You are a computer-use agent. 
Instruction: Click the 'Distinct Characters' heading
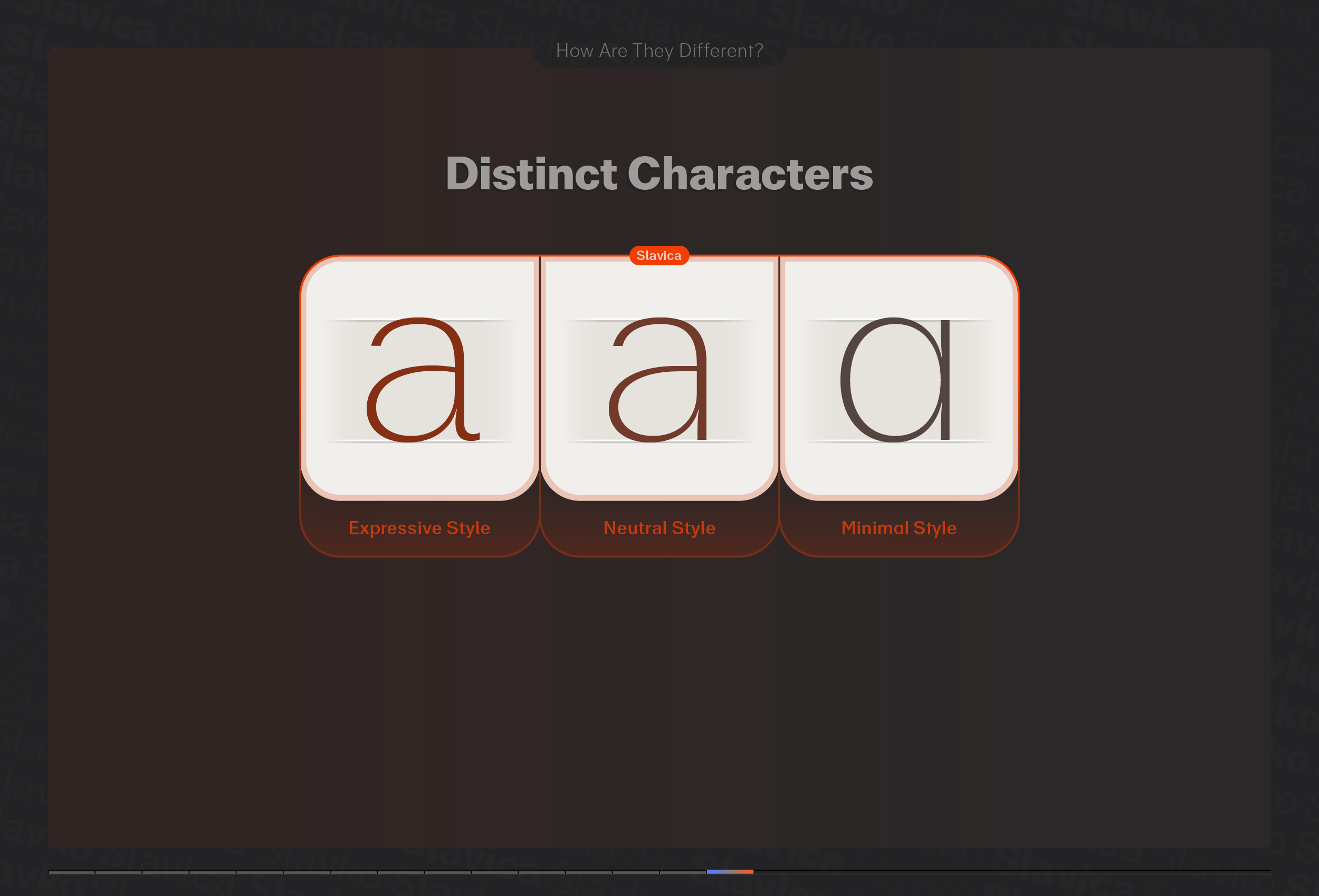(x=659, y=174)
